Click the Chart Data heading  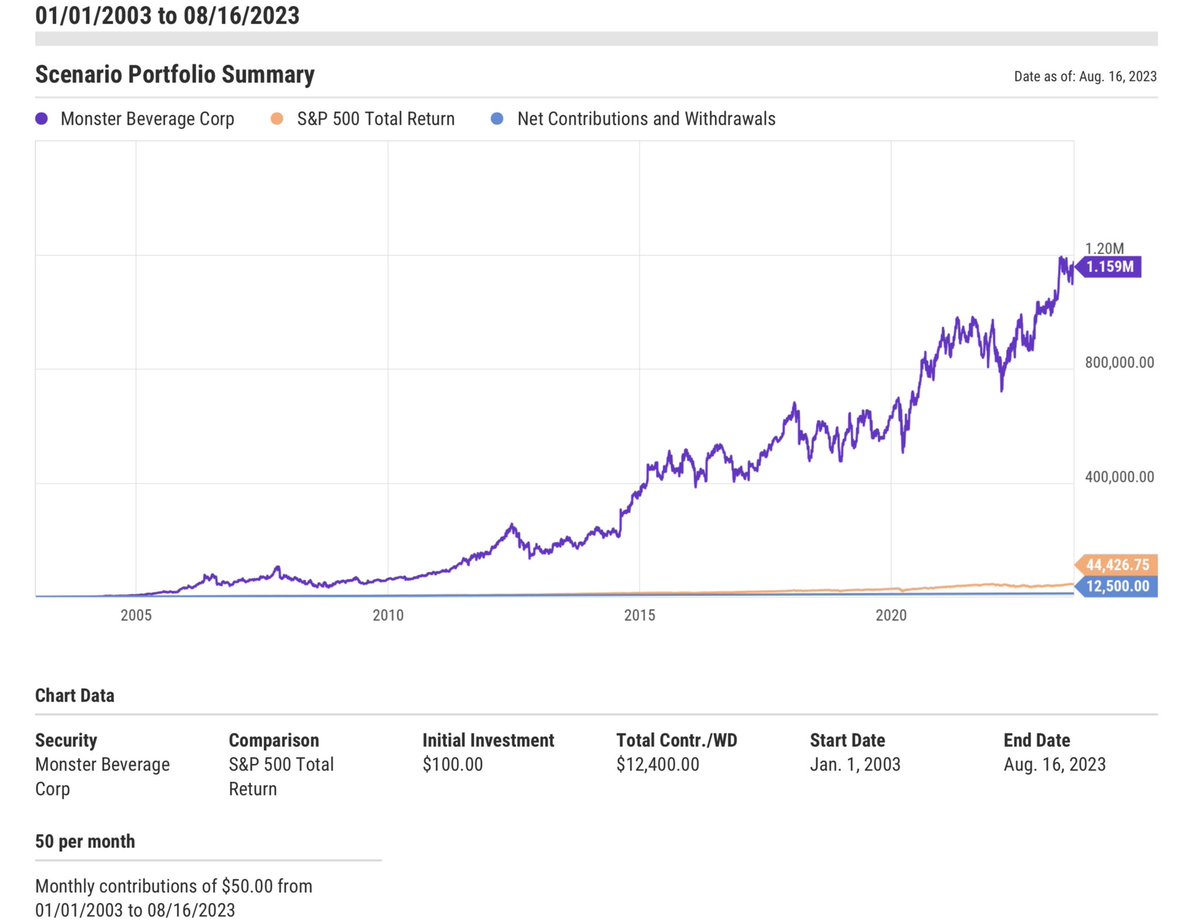tap(75, 695)
